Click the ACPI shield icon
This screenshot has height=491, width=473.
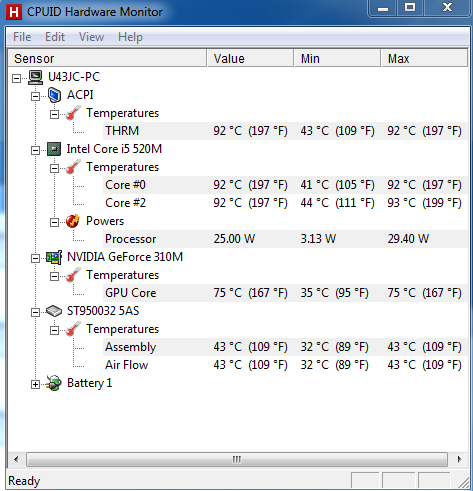tap(54, 95)
